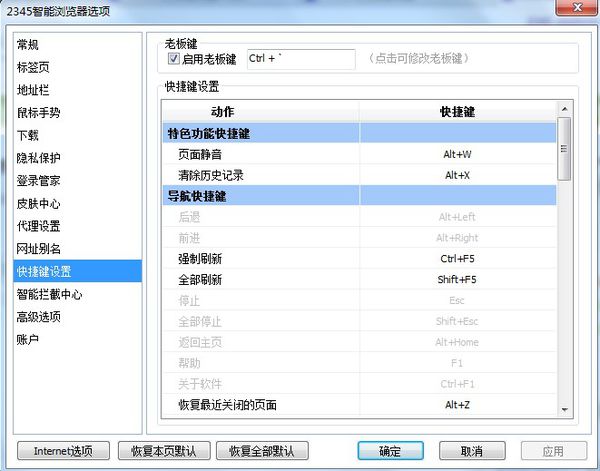Image resolution: width=600 pixels, height=471 pixels.
Task: Click 恢复全部默认 button
Action: [x=262, y=451]
